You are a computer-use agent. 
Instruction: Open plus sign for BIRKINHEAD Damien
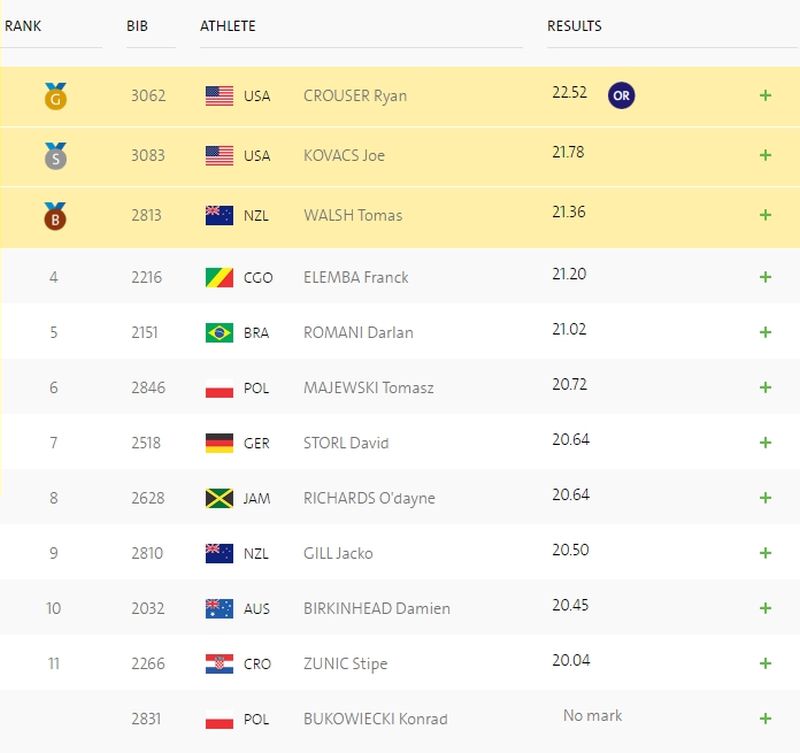pyautogui.click(x=765, y=608)
